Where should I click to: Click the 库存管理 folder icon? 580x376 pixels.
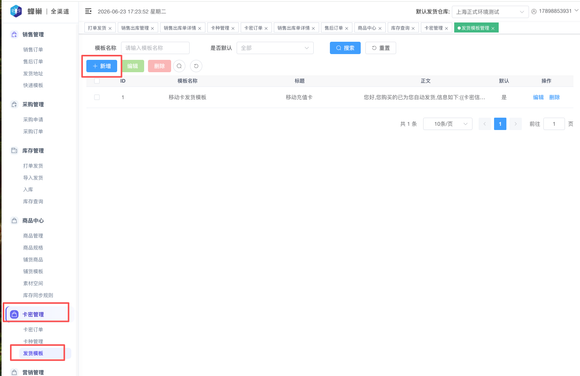coord(14,151)
